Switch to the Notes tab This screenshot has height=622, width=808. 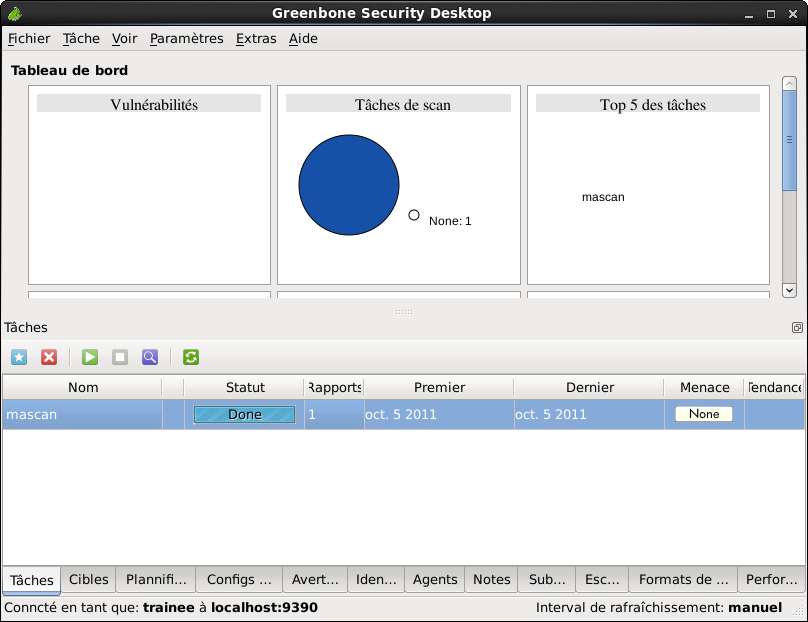pyautogui.click(x=491, y=580)
